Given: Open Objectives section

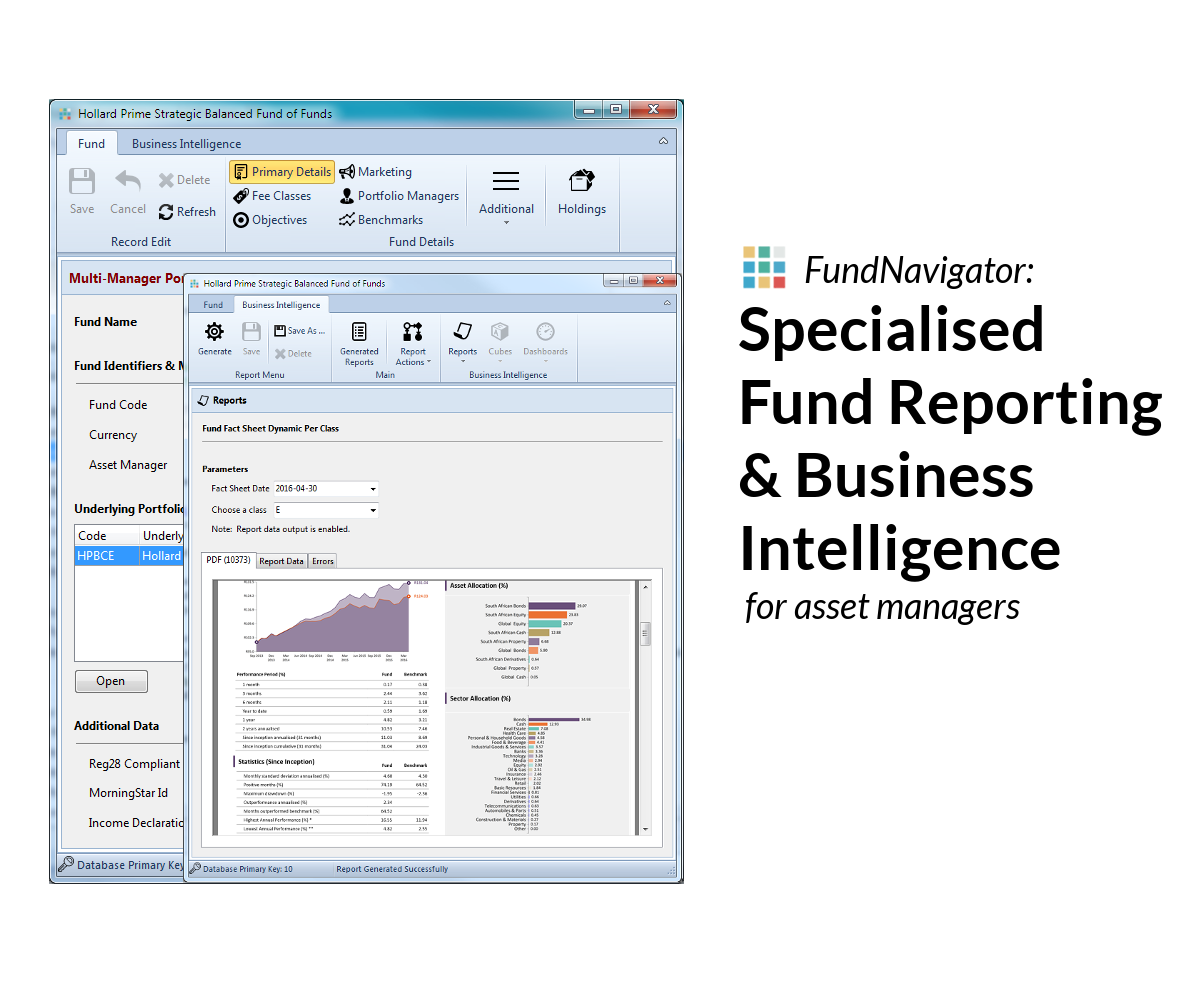Looking at the screenshot, I should (x=270, y=220).
